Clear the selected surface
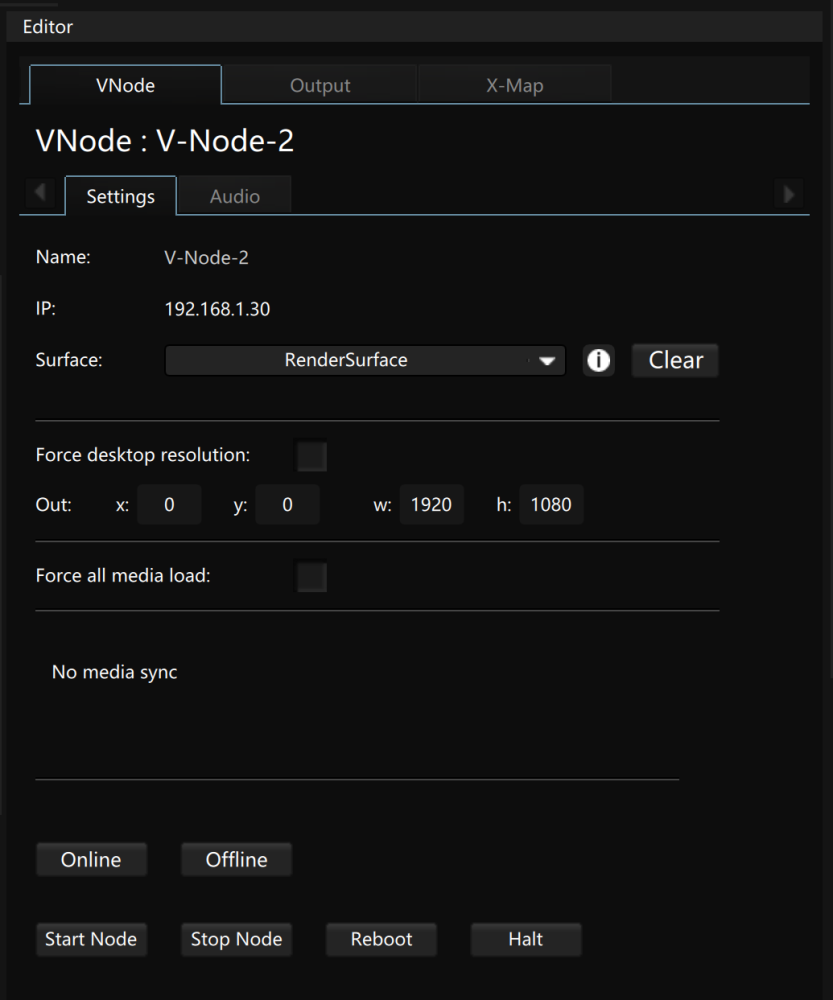The width and height of the screenshot is (833, 1000). [x=675, y=361]
